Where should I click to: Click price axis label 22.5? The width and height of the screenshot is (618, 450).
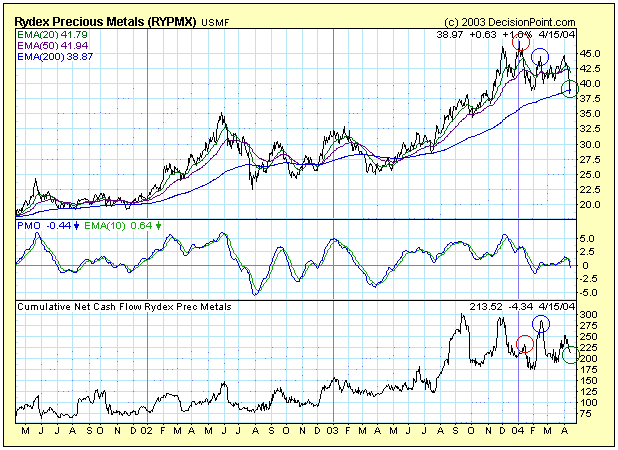[590, 190]
